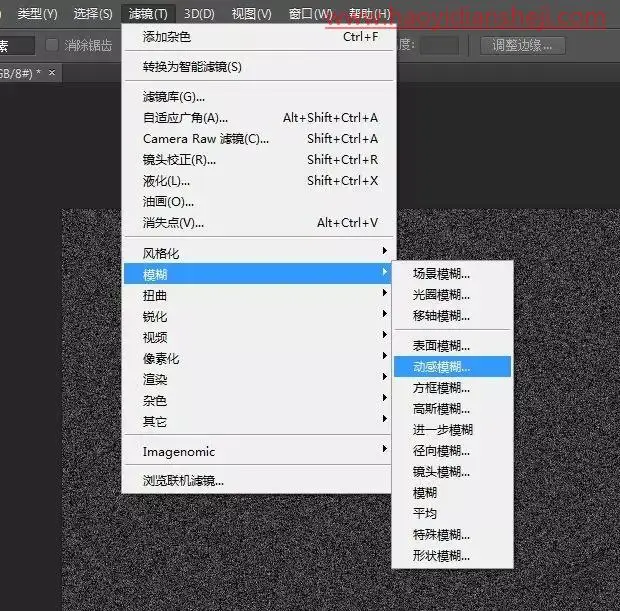Select plain 模糊 in blur submenu
This screenshot has width=620, height=611.
click(453, 493)
